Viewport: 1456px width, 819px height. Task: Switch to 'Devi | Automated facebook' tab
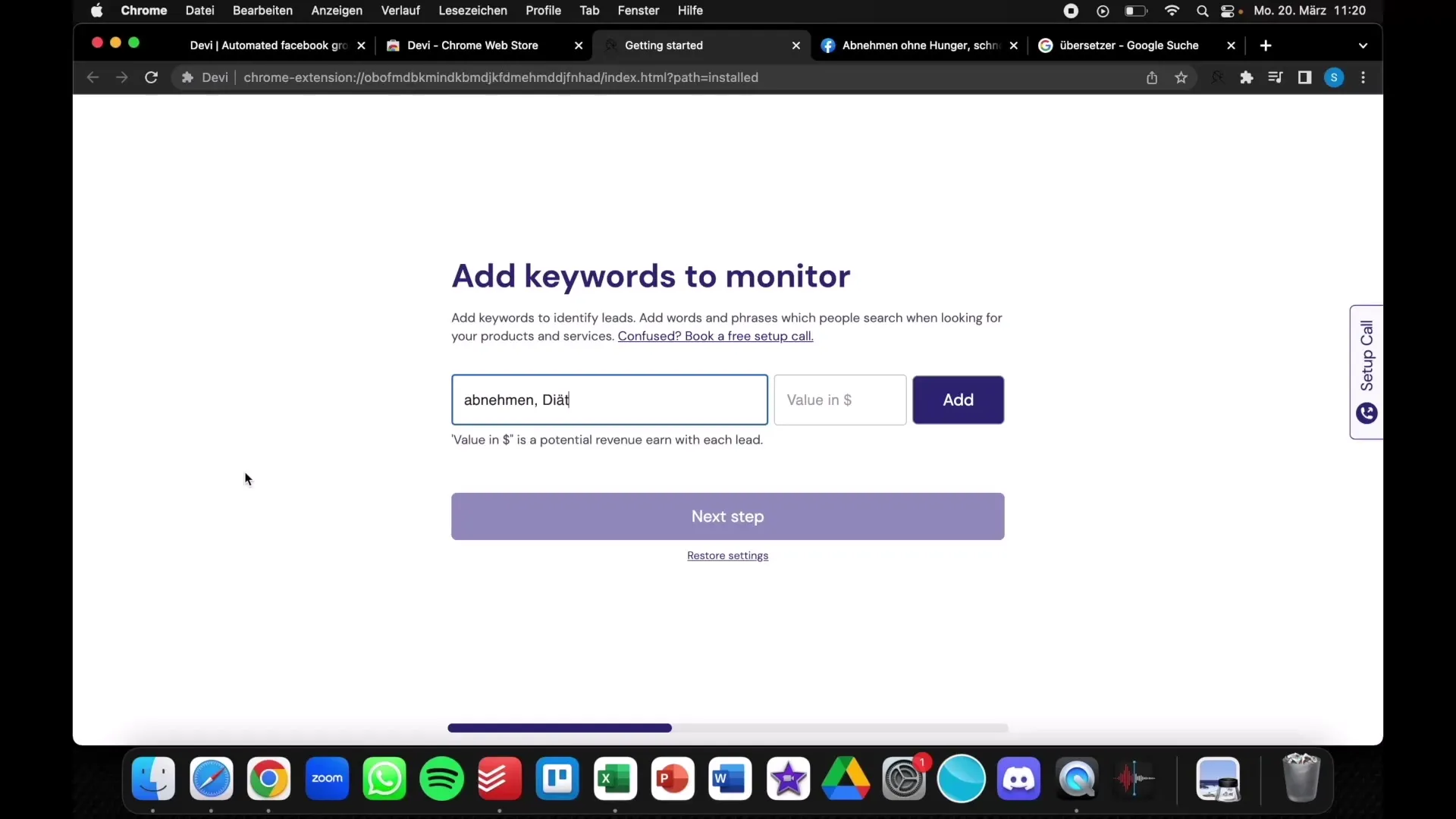(268, 45)
